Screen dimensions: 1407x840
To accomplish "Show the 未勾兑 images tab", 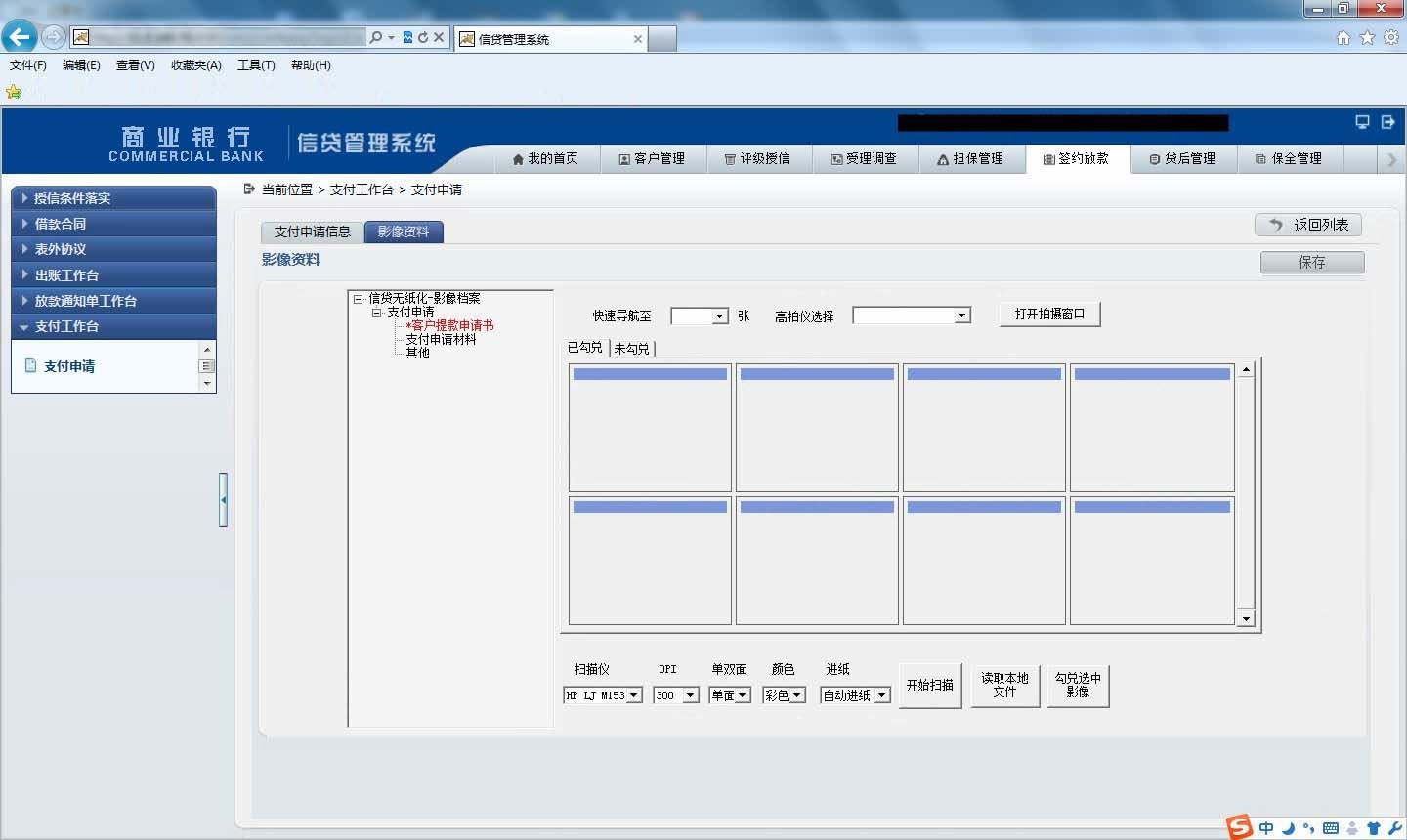I will click(631, 348).
